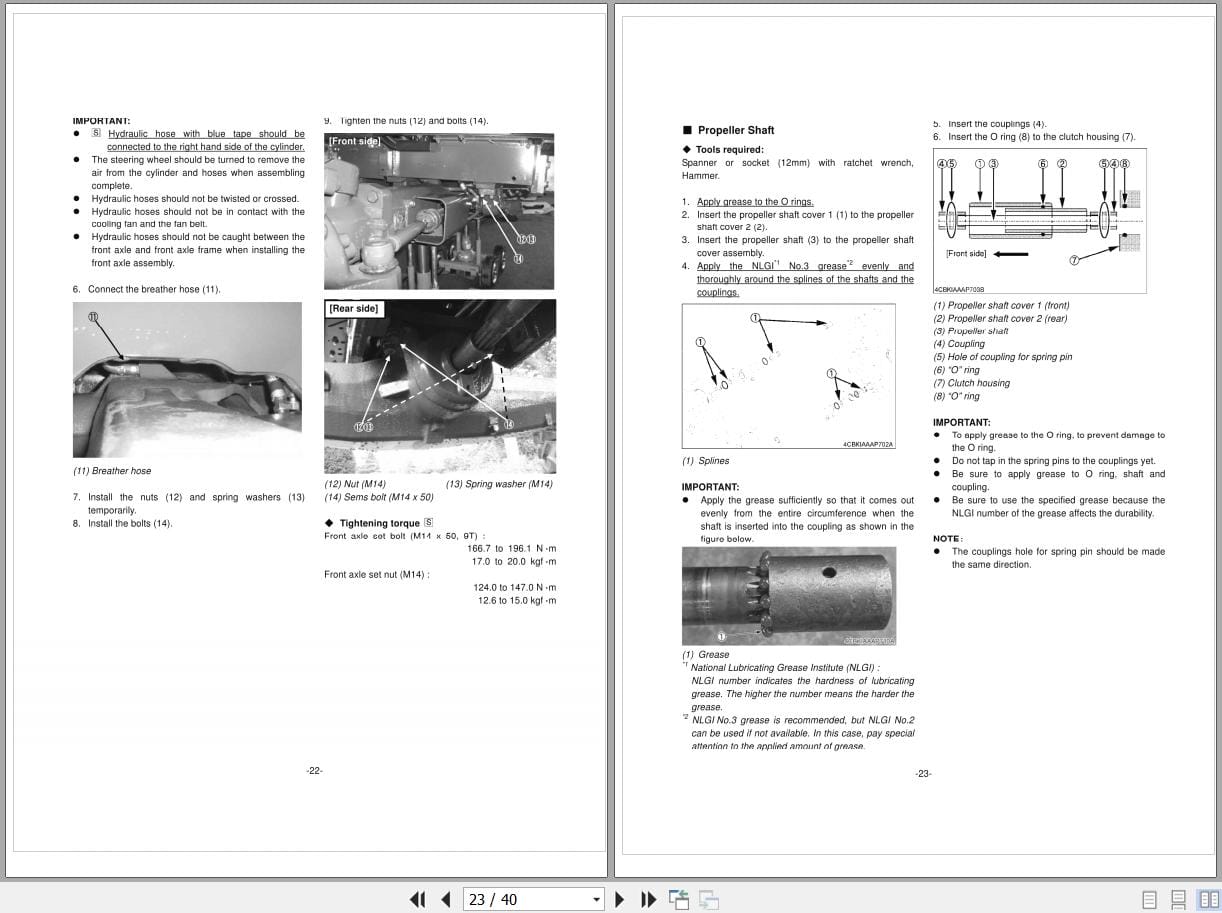
Task: Click '(14) Sems bolt (M14 x 50)' caption
Action: pos(379,497)
